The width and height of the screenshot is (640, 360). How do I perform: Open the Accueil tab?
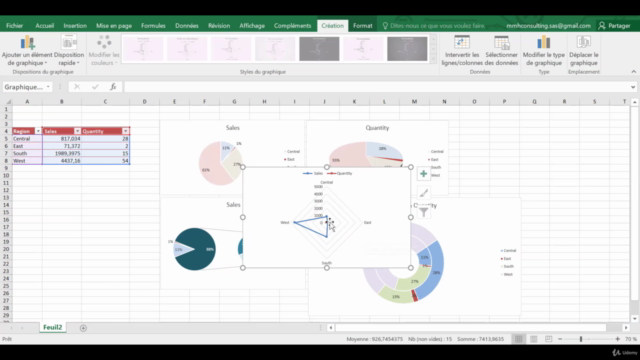44,26
